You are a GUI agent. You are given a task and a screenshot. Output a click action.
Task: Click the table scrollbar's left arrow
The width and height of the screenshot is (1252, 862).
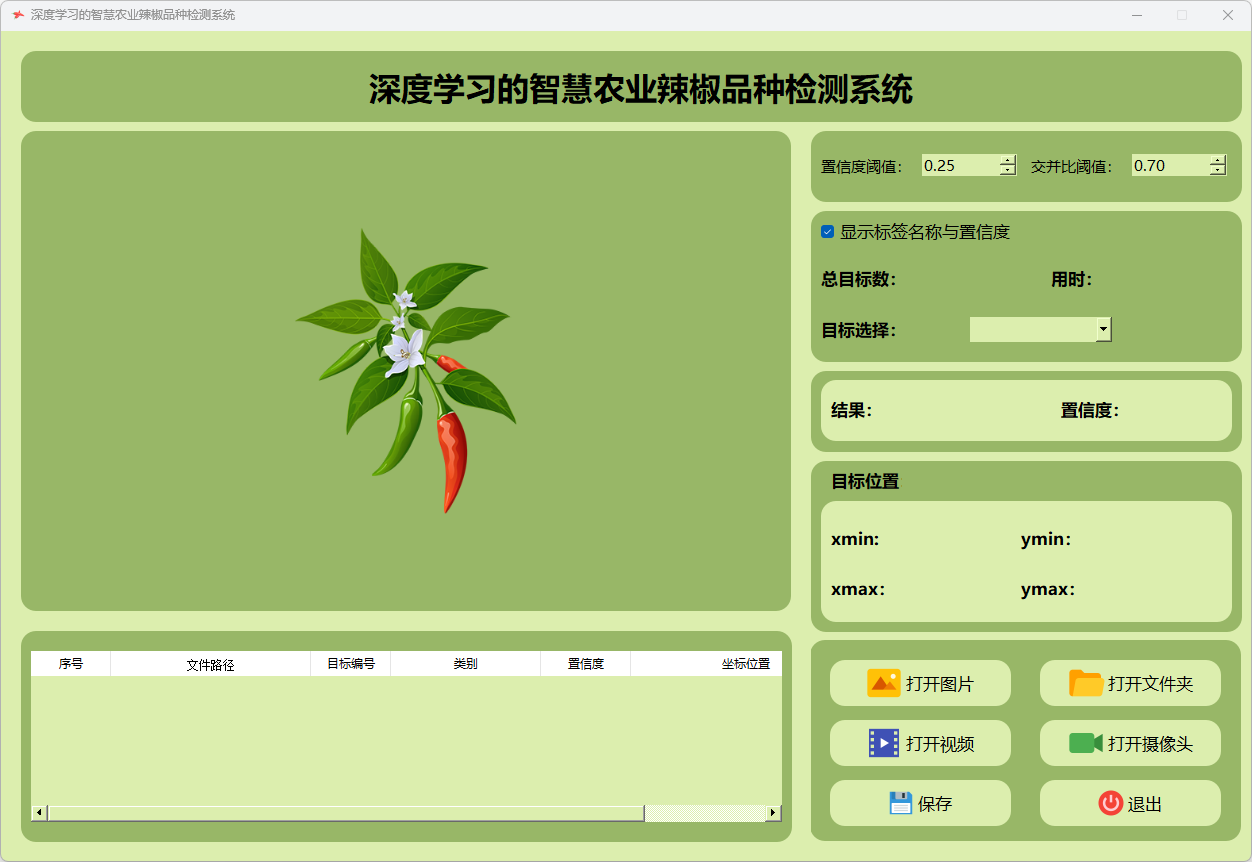[x=39, y=813]
